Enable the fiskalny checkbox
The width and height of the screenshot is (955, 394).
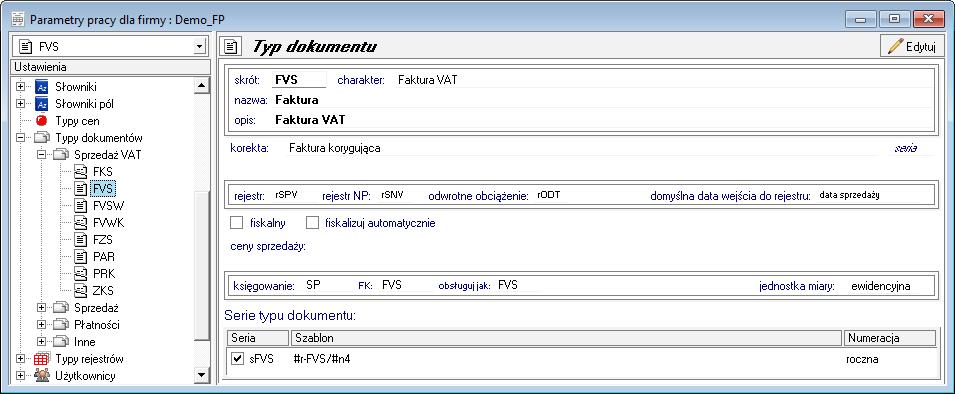(237, 223)
